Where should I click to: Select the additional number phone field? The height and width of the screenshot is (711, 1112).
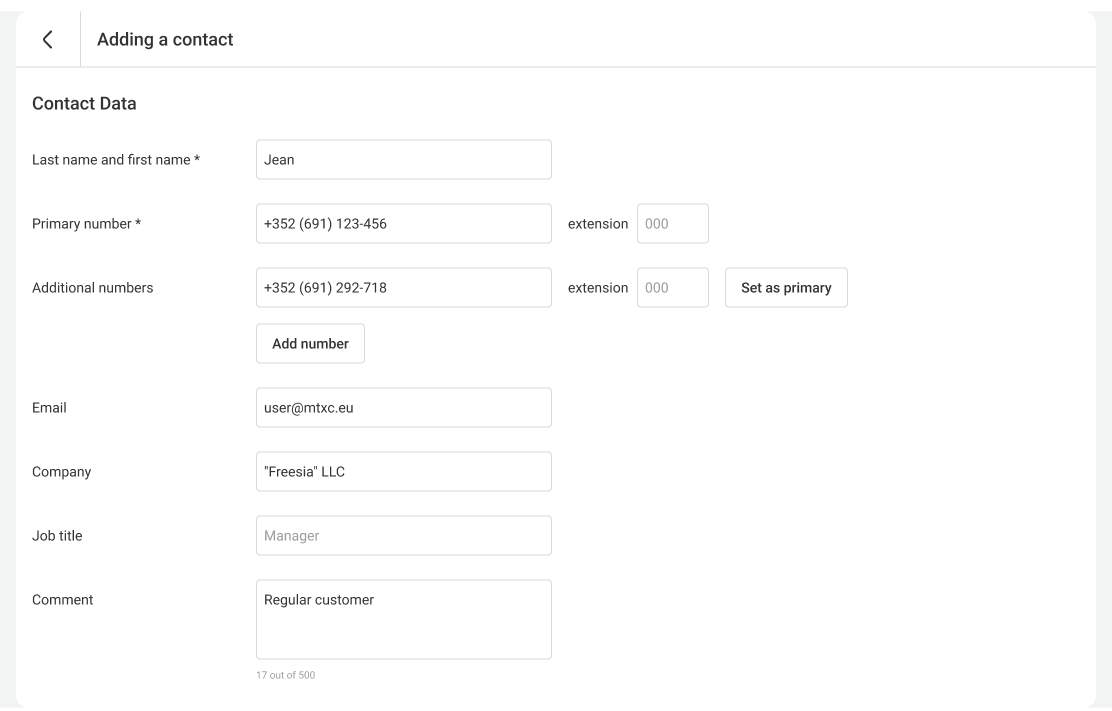pyautogui.click(x=403, y=288)
